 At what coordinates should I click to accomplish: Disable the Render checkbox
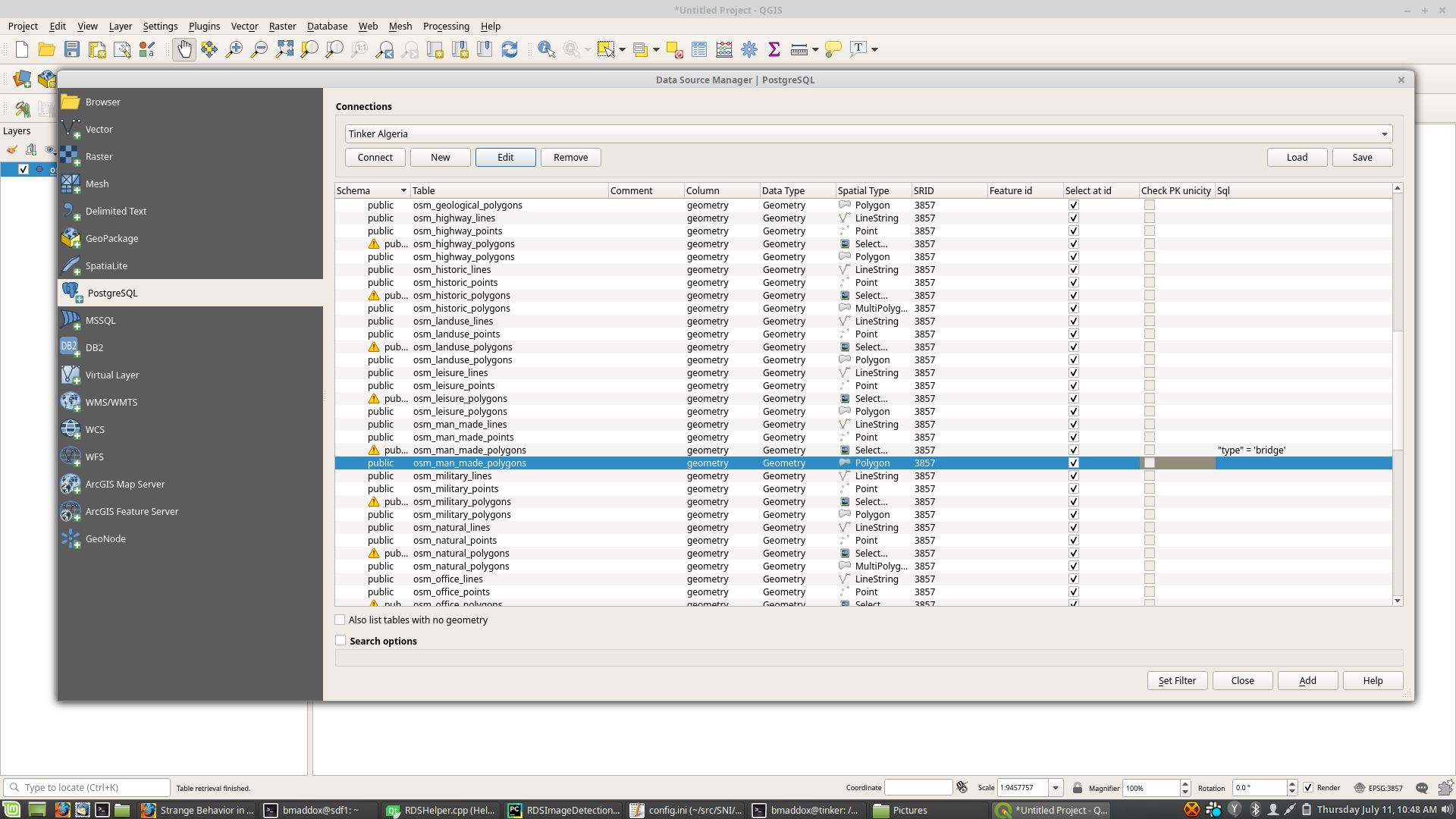(1308, 787)
